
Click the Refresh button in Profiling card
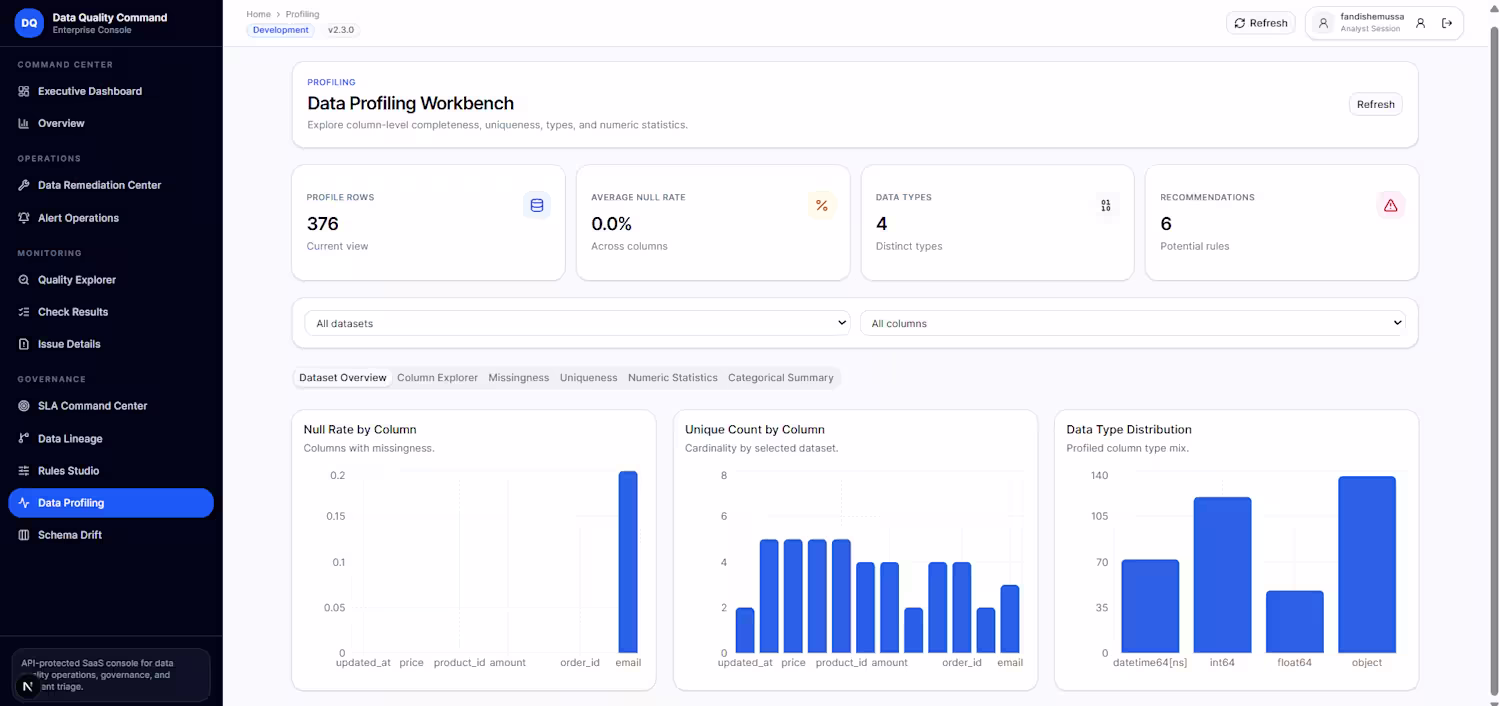coord(1375,104)
